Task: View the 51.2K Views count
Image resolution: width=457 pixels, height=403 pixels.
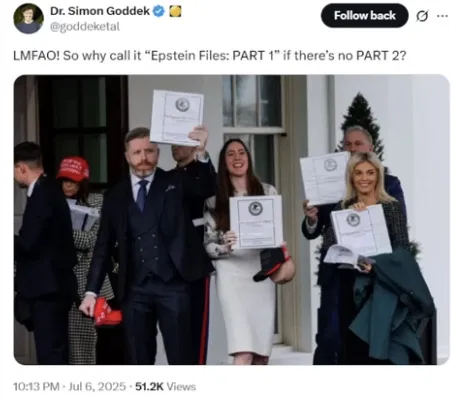Action: pyautogui.click(x=165, y=386)
